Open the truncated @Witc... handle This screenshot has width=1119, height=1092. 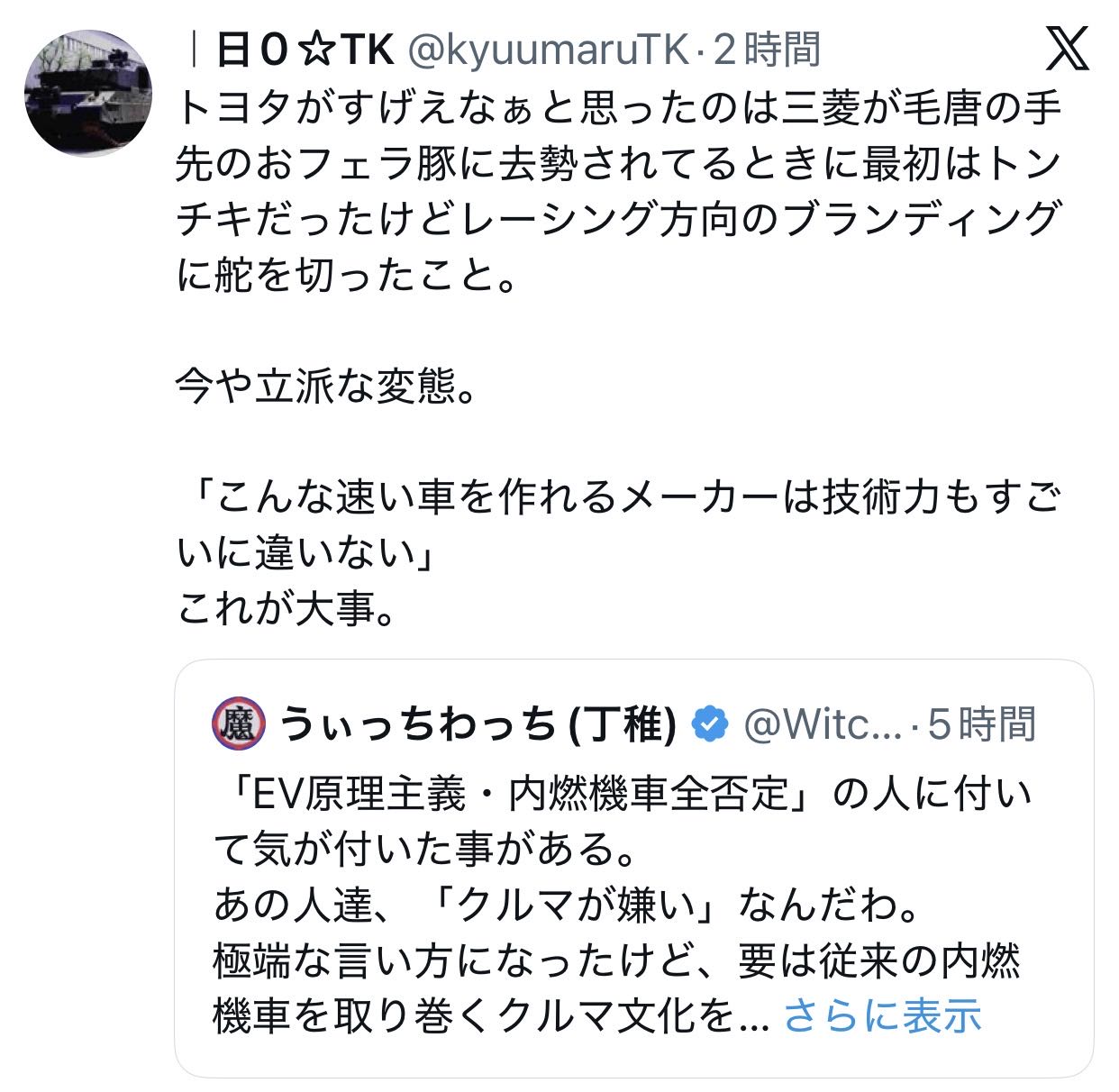pos(823,723)
